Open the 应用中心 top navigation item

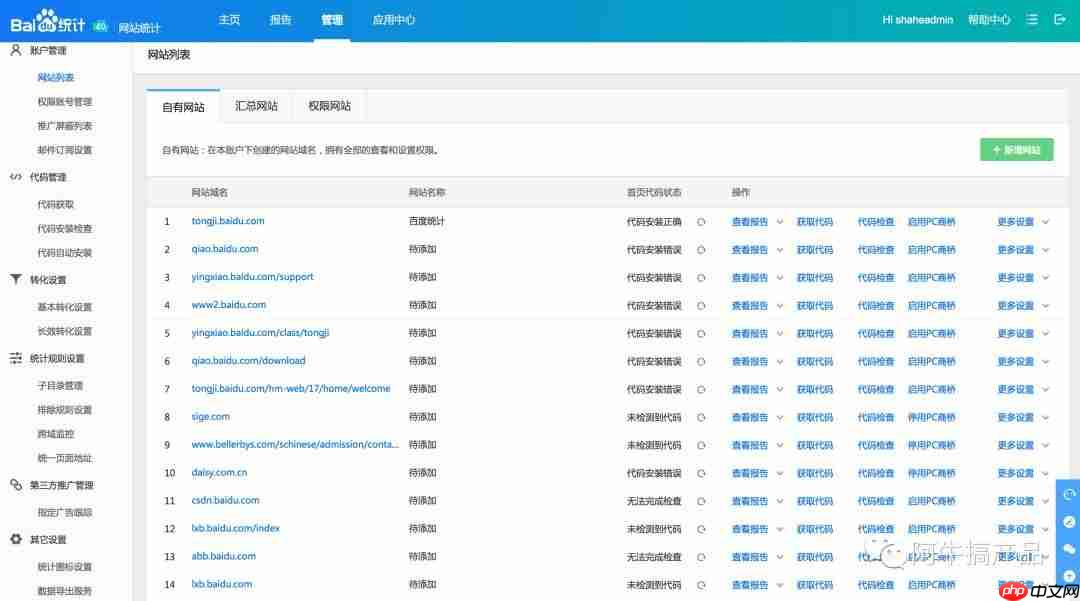(394, 20)
